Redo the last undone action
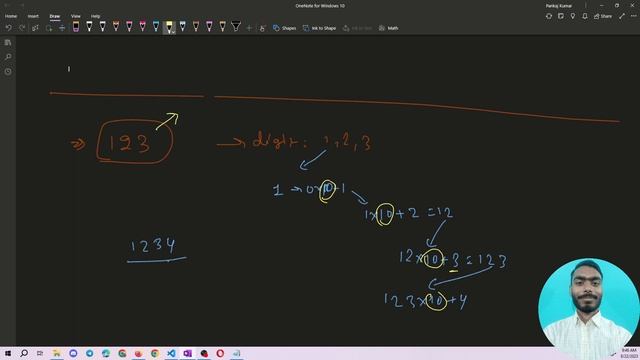Image resolution: width=640 pixels, height=360 pixels. pos(22,28)
